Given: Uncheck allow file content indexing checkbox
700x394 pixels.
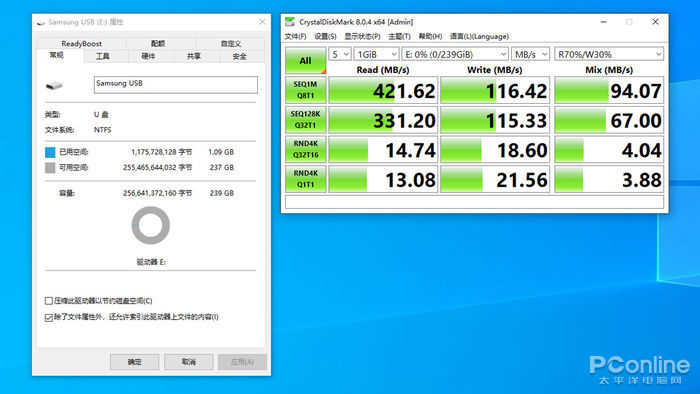Looking at the screenshot, I should (x=49, y=317).
